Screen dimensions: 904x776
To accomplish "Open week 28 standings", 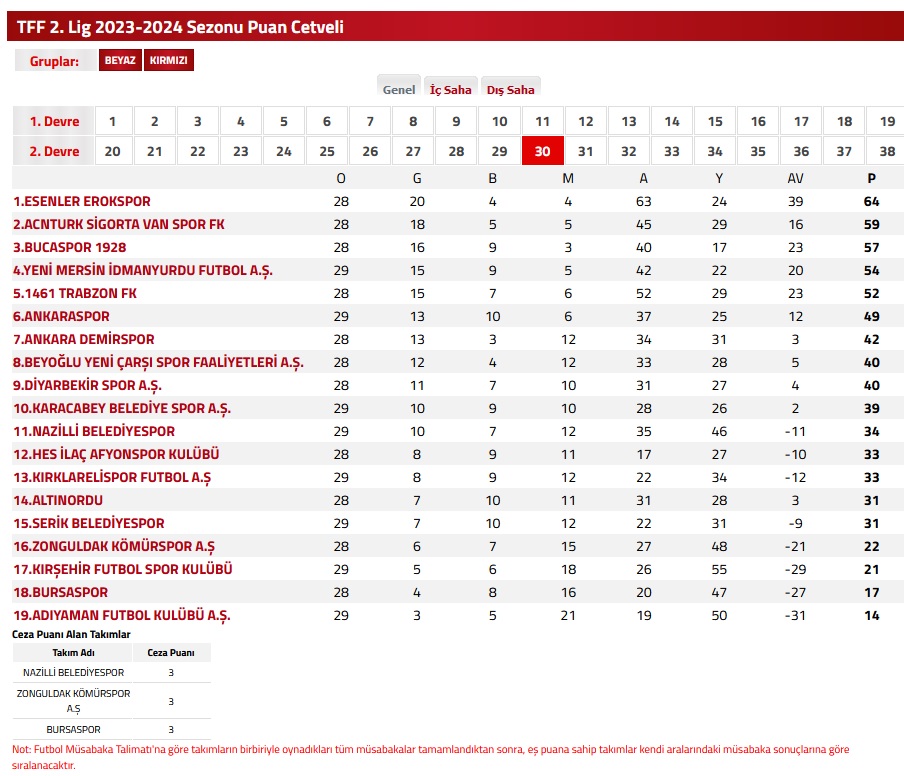I will click(x=456, y=151).
